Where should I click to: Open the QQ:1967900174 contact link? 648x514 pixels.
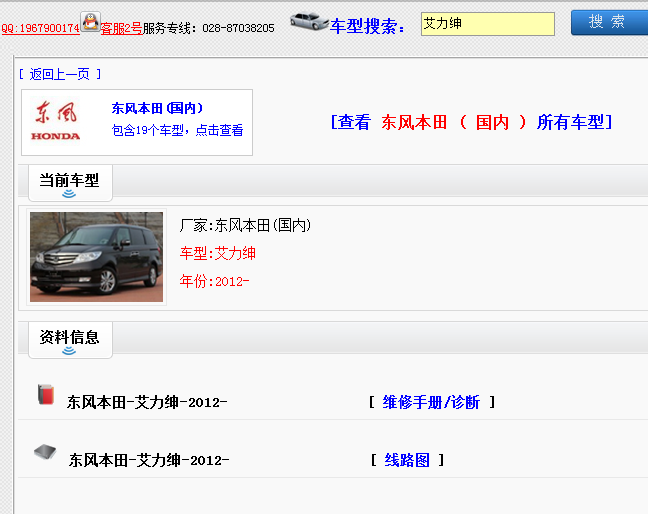(x=40, y=28)
